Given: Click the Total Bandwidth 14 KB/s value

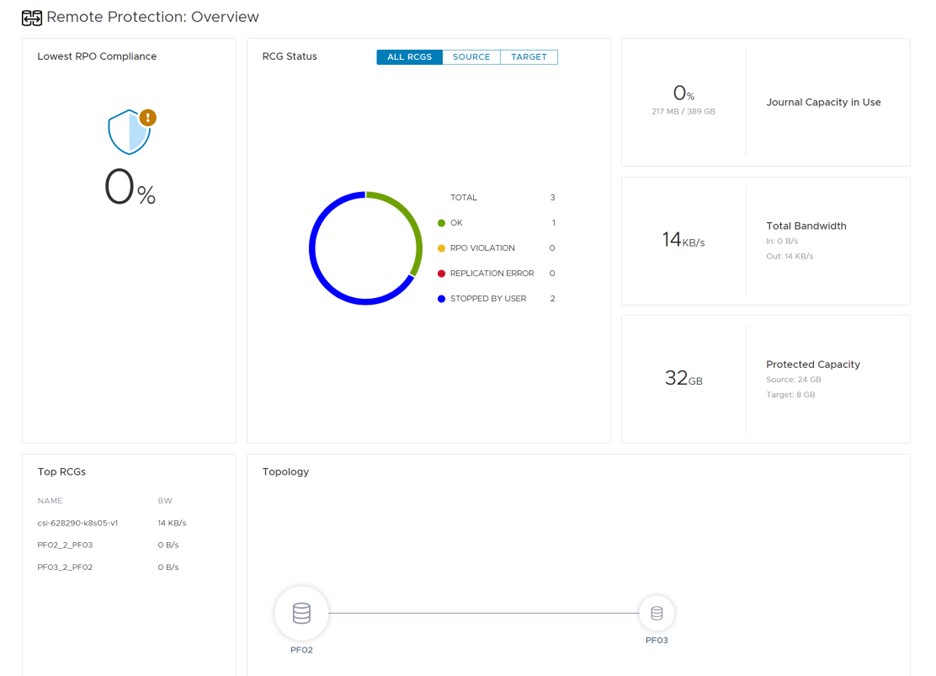Looking at the screenshot, I should tap(683, 241).
